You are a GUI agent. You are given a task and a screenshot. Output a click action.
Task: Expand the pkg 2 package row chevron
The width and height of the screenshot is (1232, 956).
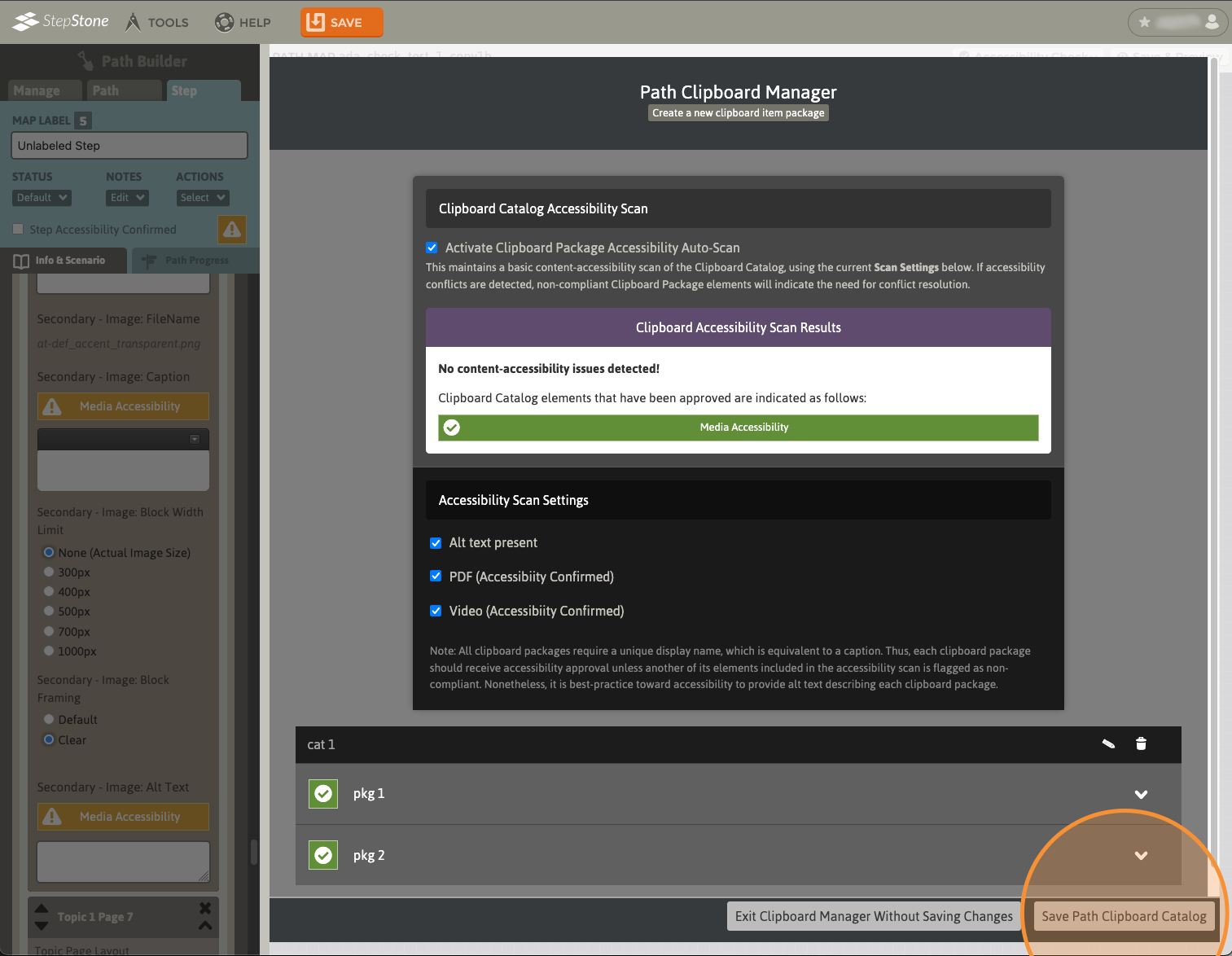click(x=1141, y=855)
